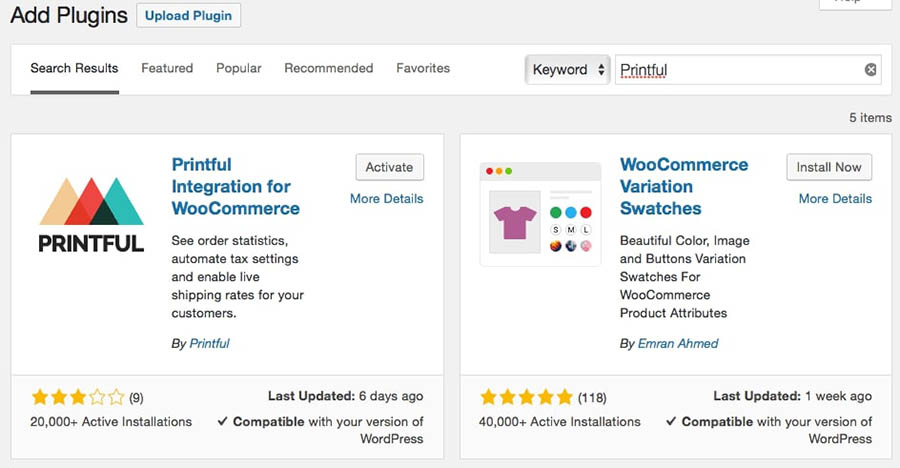Install WooCommerce Variation Swatches now
Viewport: 900px width, 468px height.
coord(829,167)
